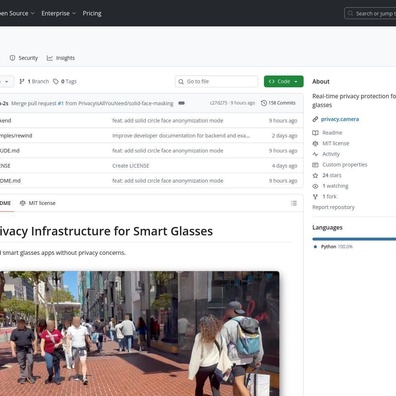View the 158 Commits history
396x396 pixels.
point(278,103)
